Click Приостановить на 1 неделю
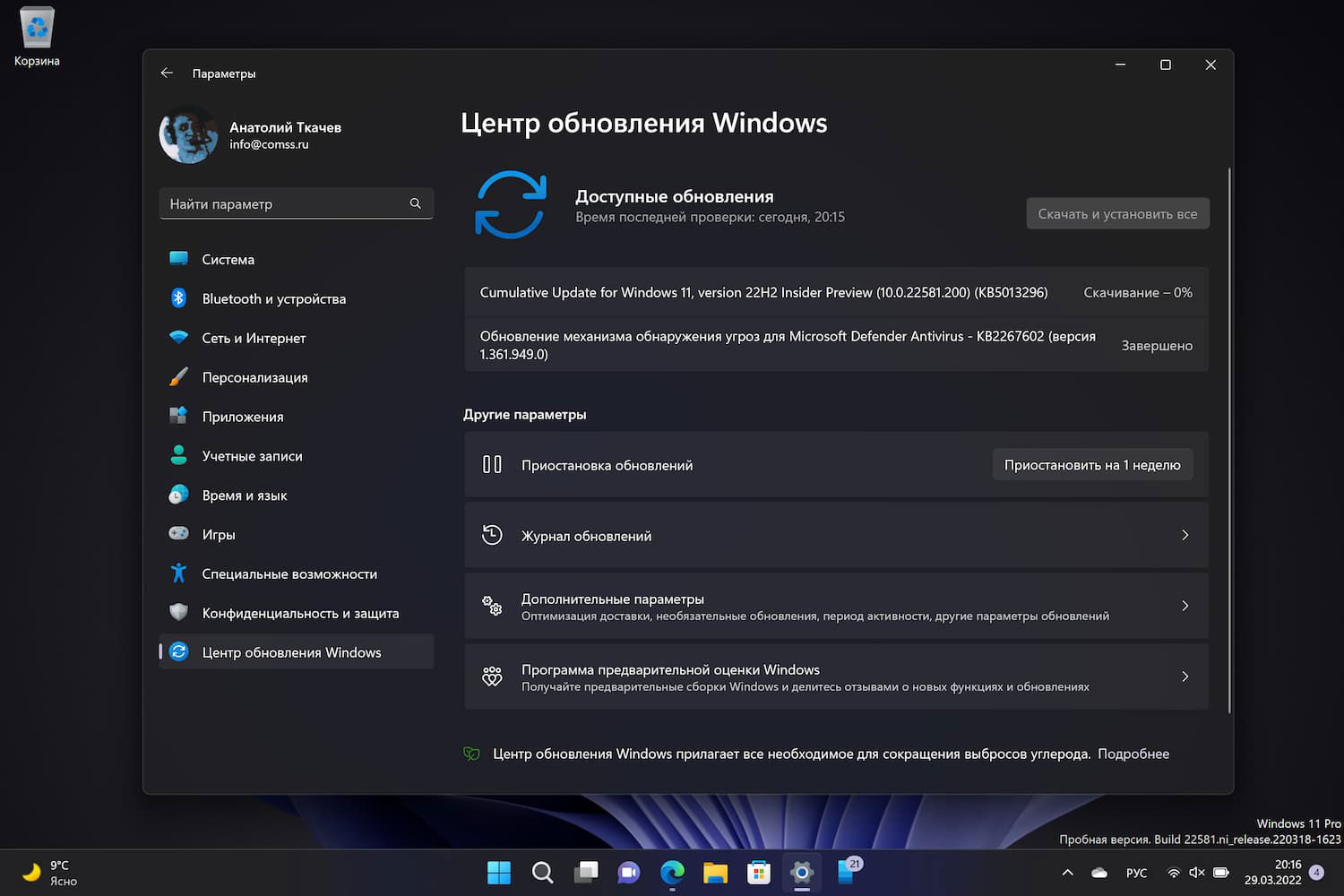Screen dimensions: 1344x896 click(1092, 464)
